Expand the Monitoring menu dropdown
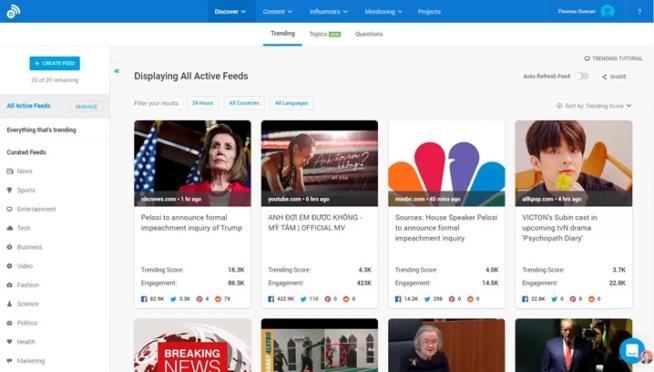Screen dimensions: 654x372 tap(383, 12)
